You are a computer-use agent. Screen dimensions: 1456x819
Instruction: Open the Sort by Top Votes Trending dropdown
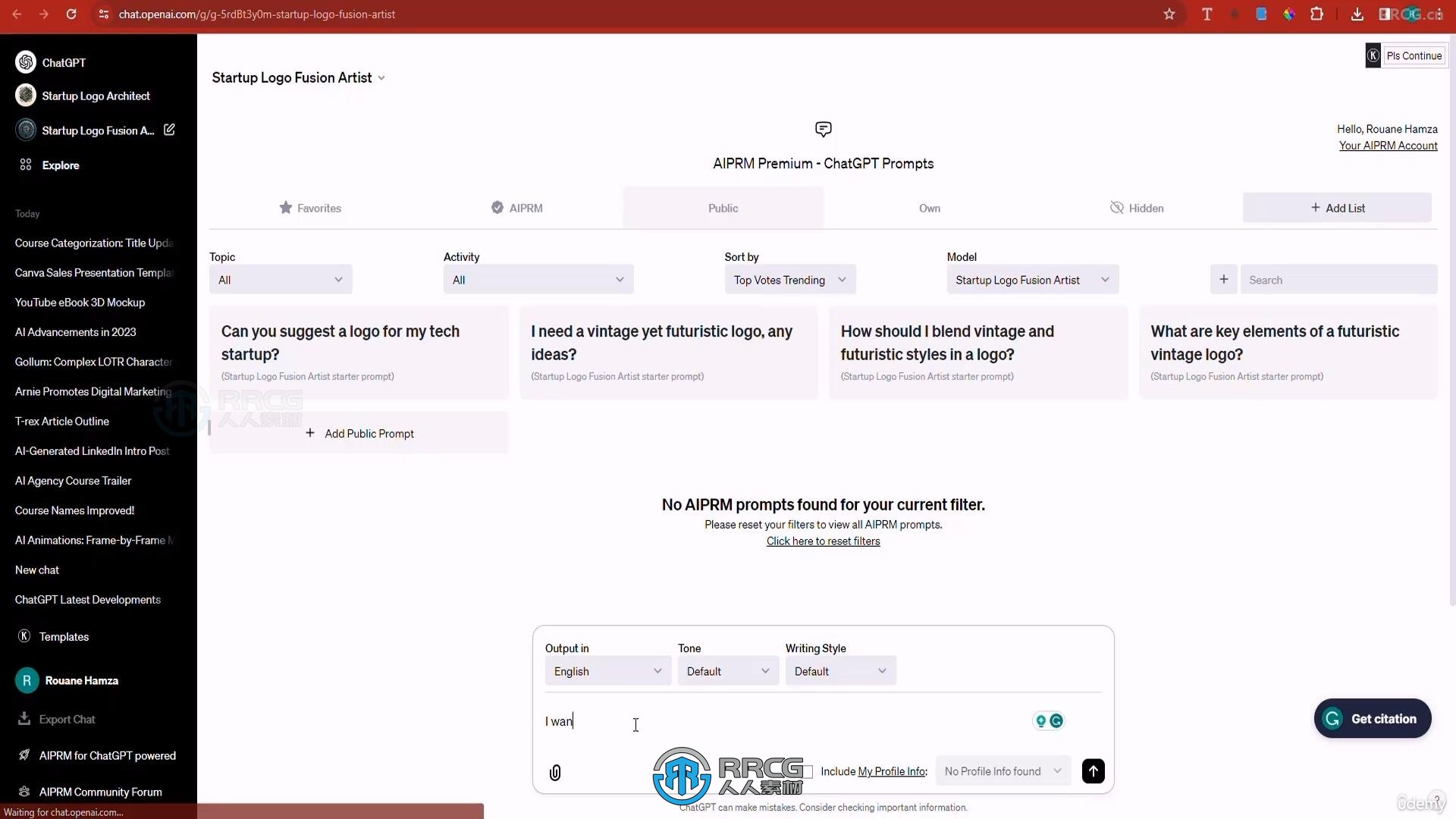tap(790, 279)
